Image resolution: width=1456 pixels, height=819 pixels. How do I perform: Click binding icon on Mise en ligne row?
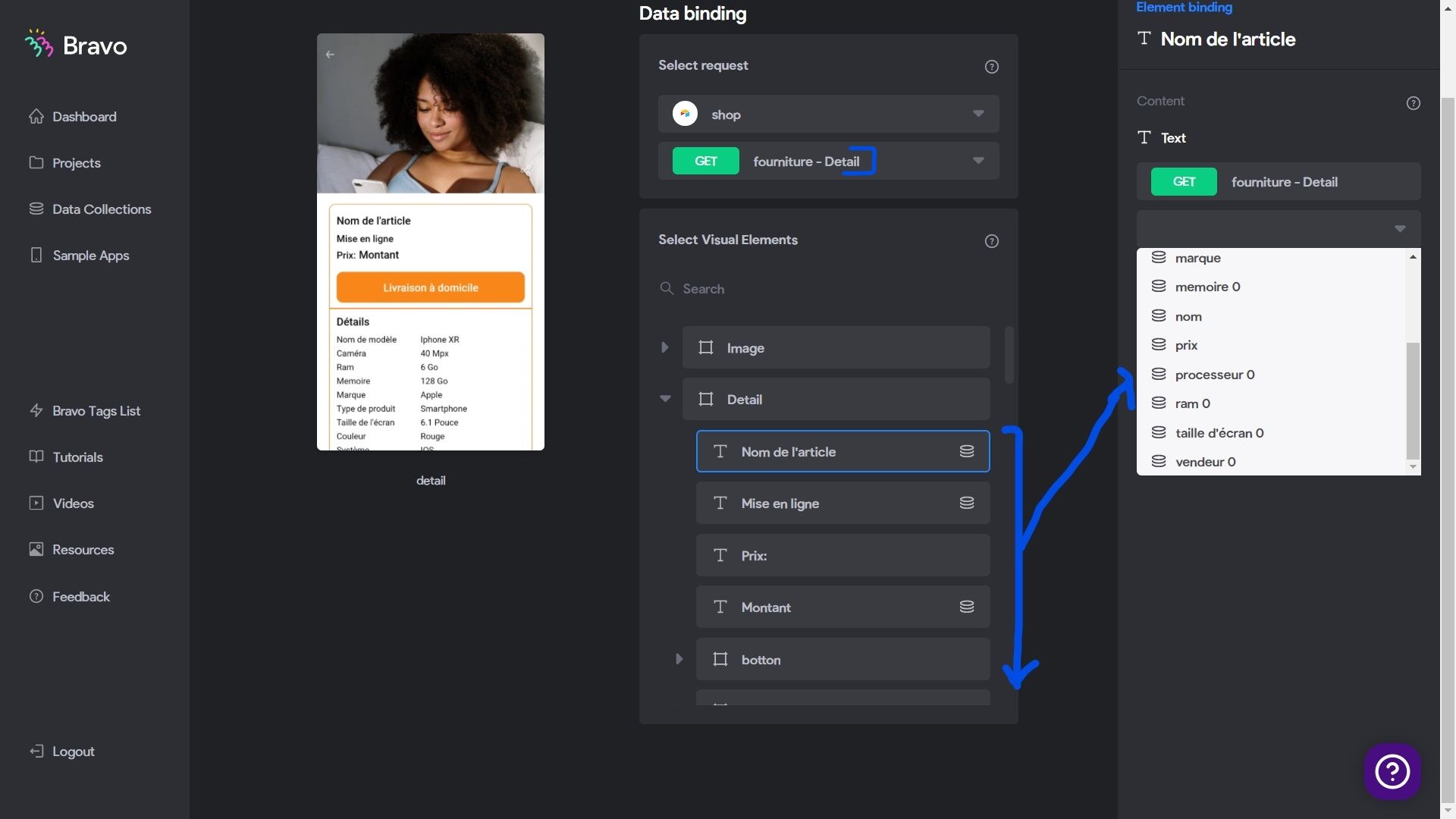point(967,503)
